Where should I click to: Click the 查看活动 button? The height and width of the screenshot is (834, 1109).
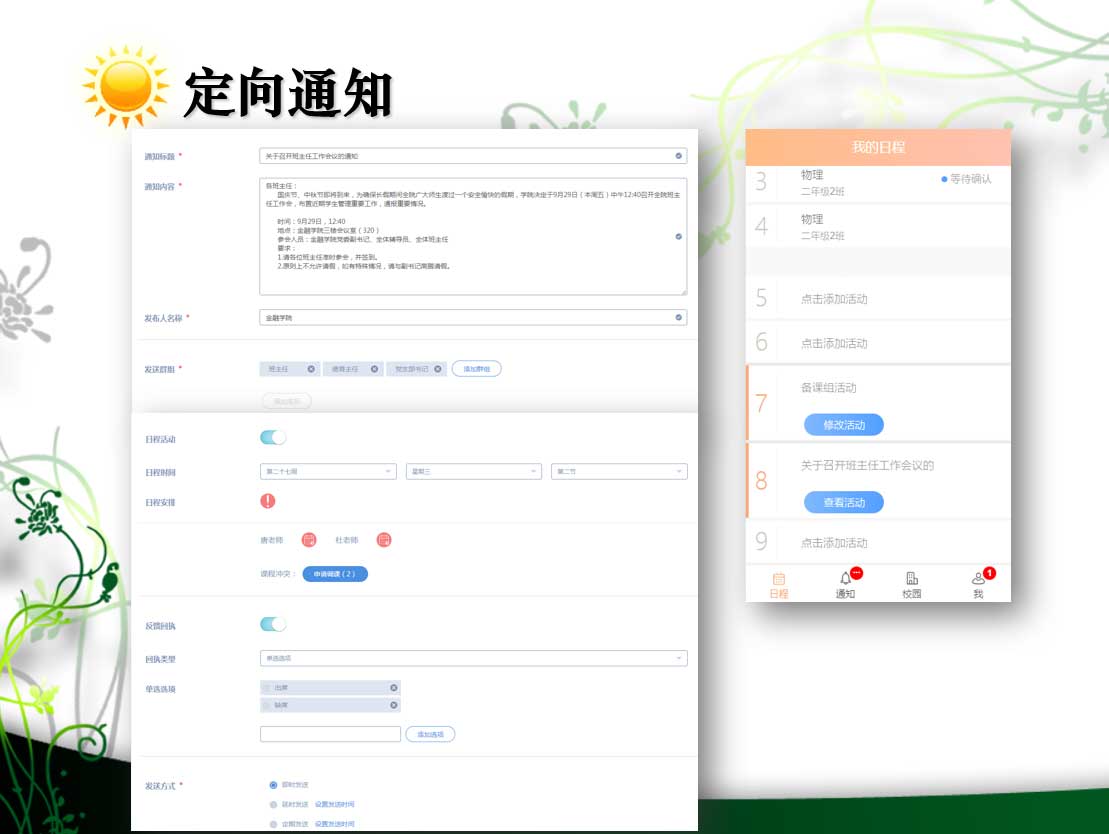click(x=843, y=502)
